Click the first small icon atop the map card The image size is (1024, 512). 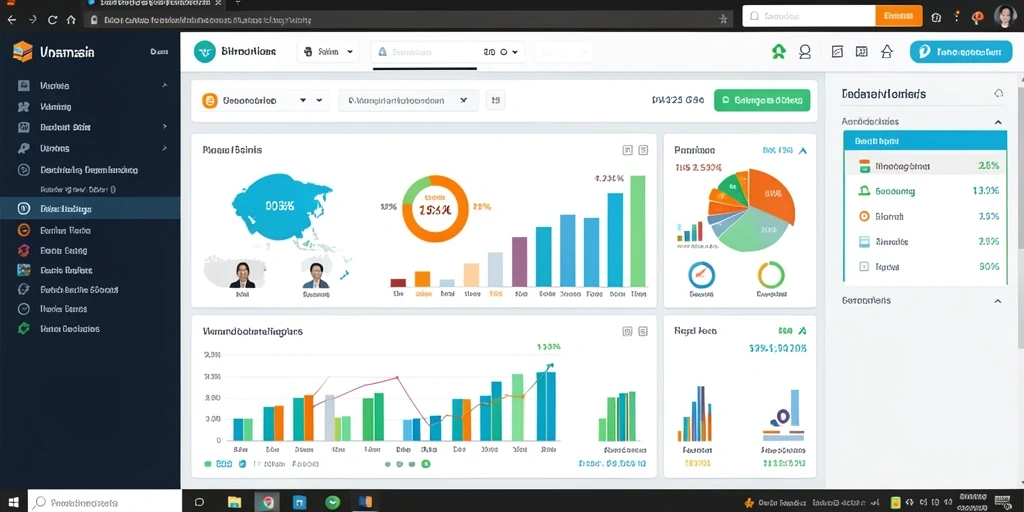click(627, 150)
